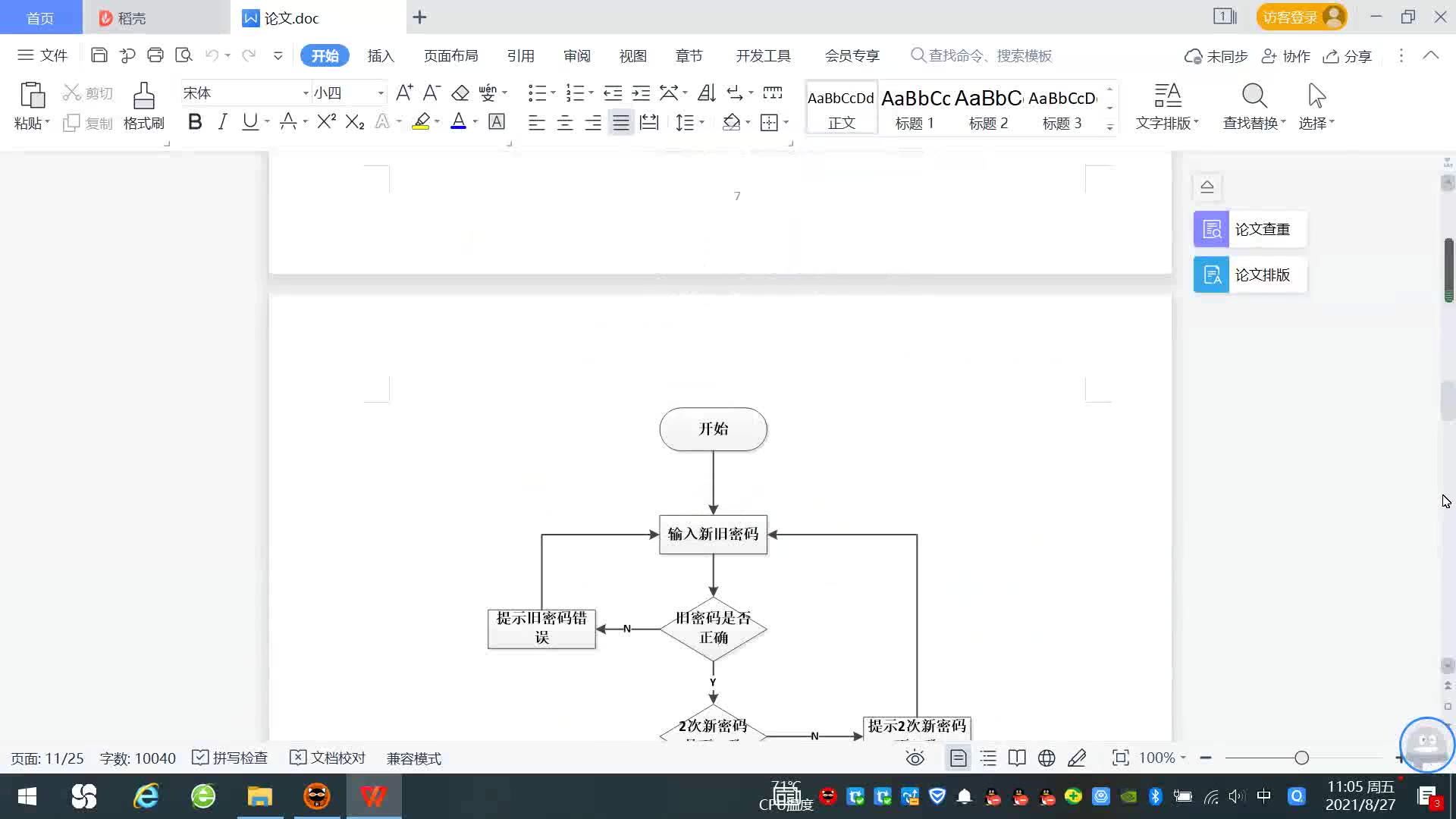Switch to the Page Layout (页面布局) tab
Image resolution: width=1456 pixels, height=819 pixels.
[450, 56]
